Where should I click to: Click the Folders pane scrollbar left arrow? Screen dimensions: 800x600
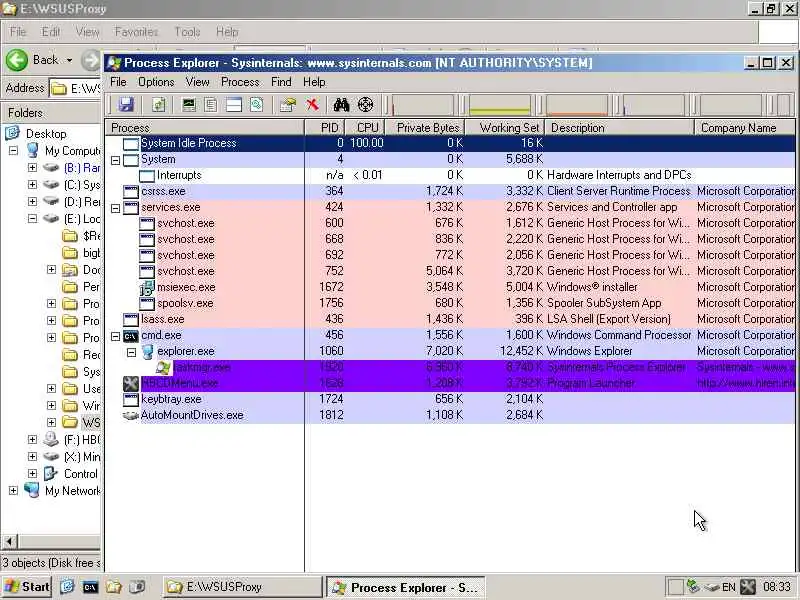click(9, 541)
